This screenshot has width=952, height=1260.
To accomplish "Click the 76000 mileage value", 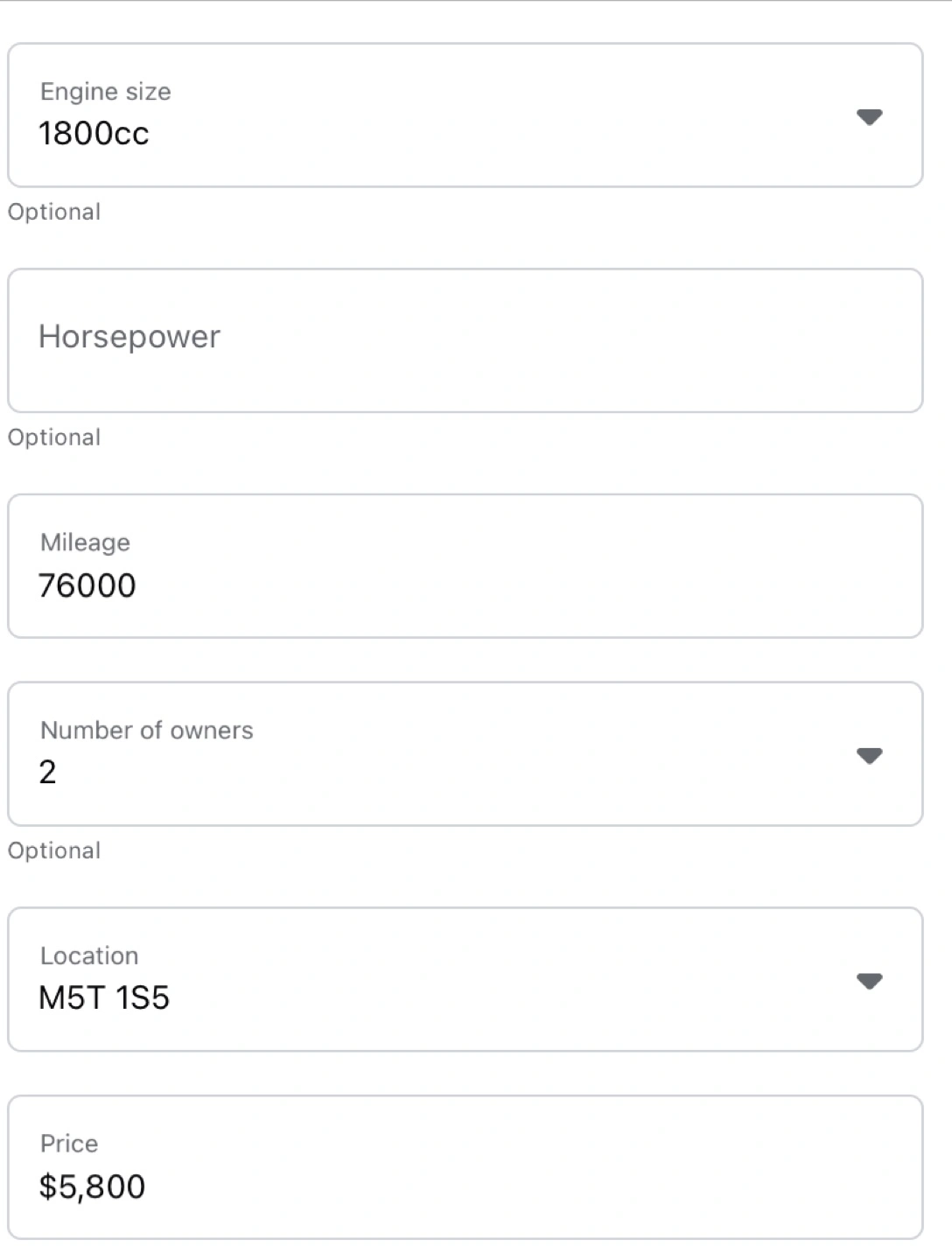I will [87, 585].
